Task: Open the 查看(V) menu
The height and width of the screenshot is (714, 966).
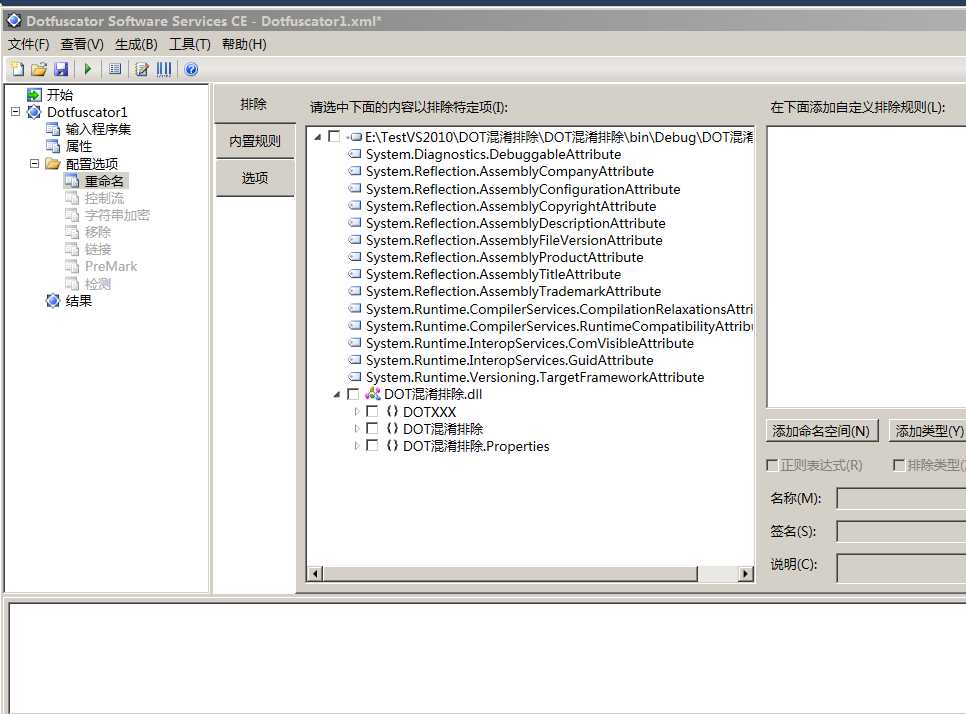Action: [x=82, y=44]
